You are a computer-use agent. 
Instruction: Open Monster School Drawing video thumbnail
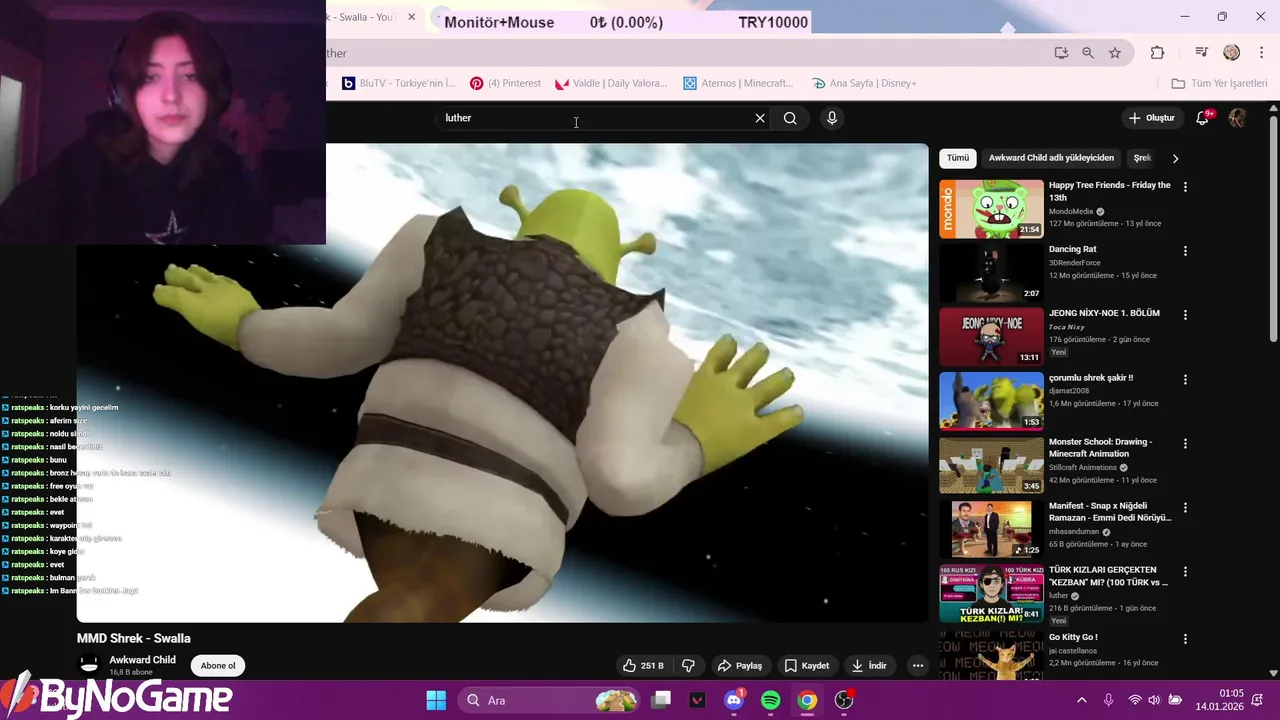[x=991, y=465]
